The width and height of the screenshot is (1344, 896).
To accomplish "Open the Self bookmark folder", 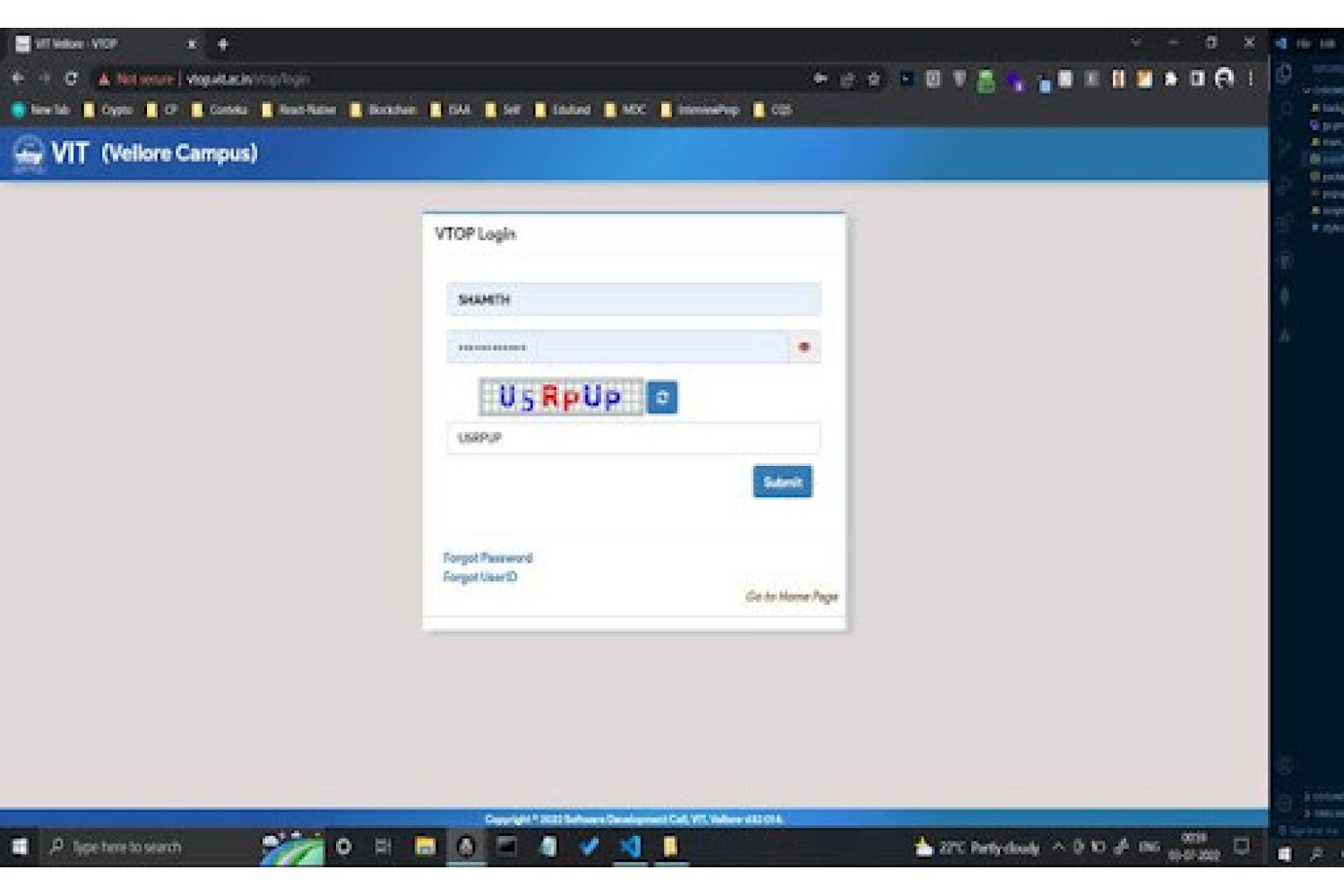I will [x=503, y=110].
